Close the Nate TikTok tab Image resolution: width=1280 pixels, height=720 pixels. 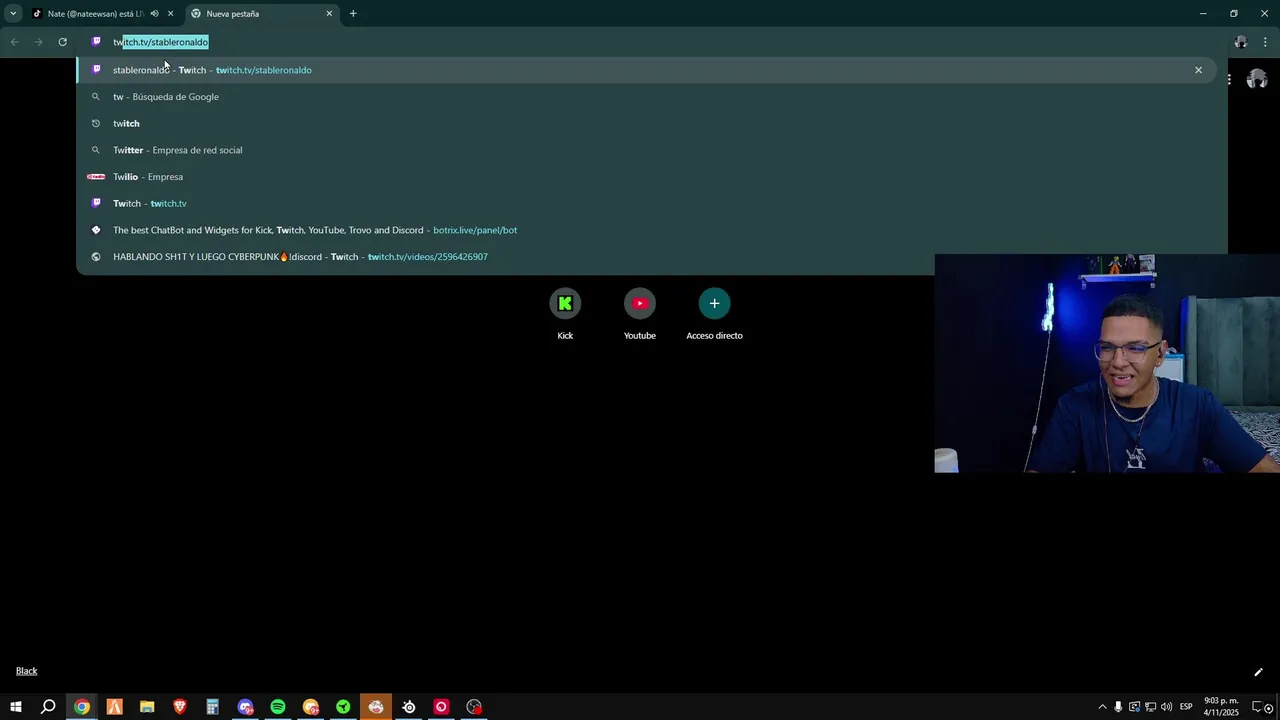pos(170,14)
